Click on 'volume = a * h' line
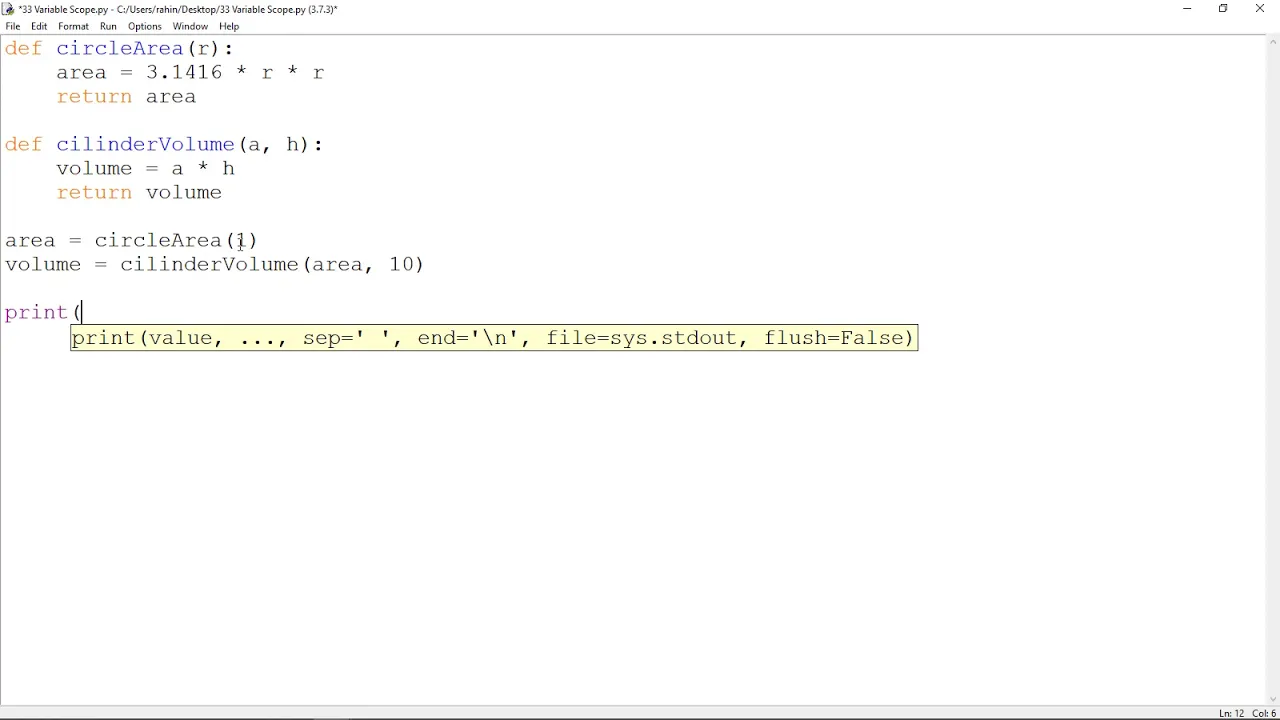The width and height of the screenshot is (1280, 720). [145, 168]
